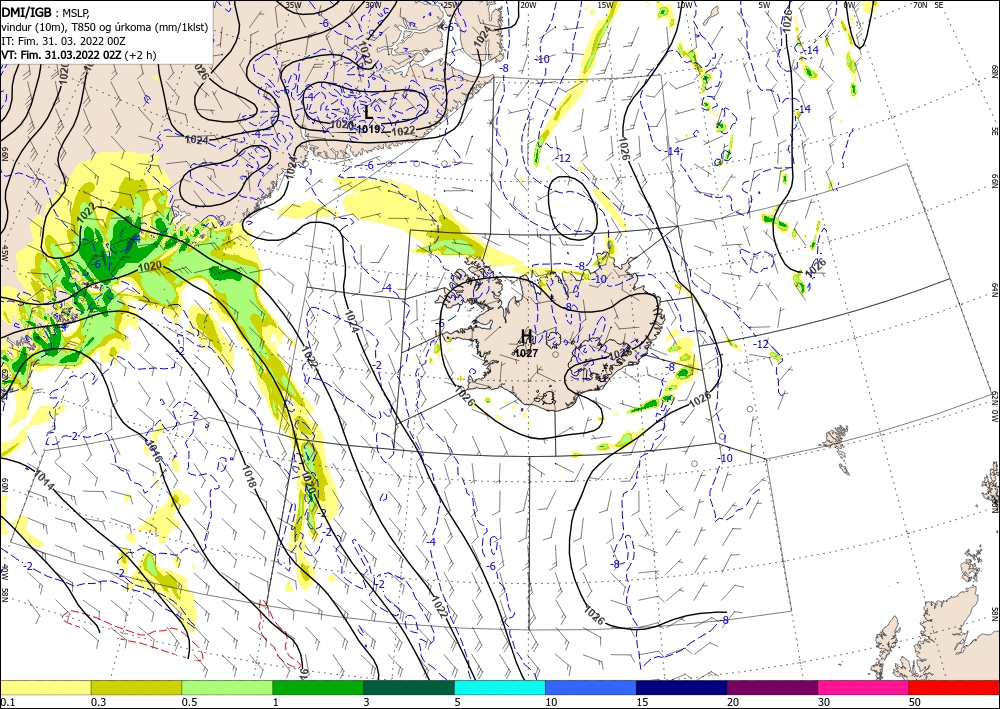Click the 'L' low-pressure marker over Greenland

[369, 112]
